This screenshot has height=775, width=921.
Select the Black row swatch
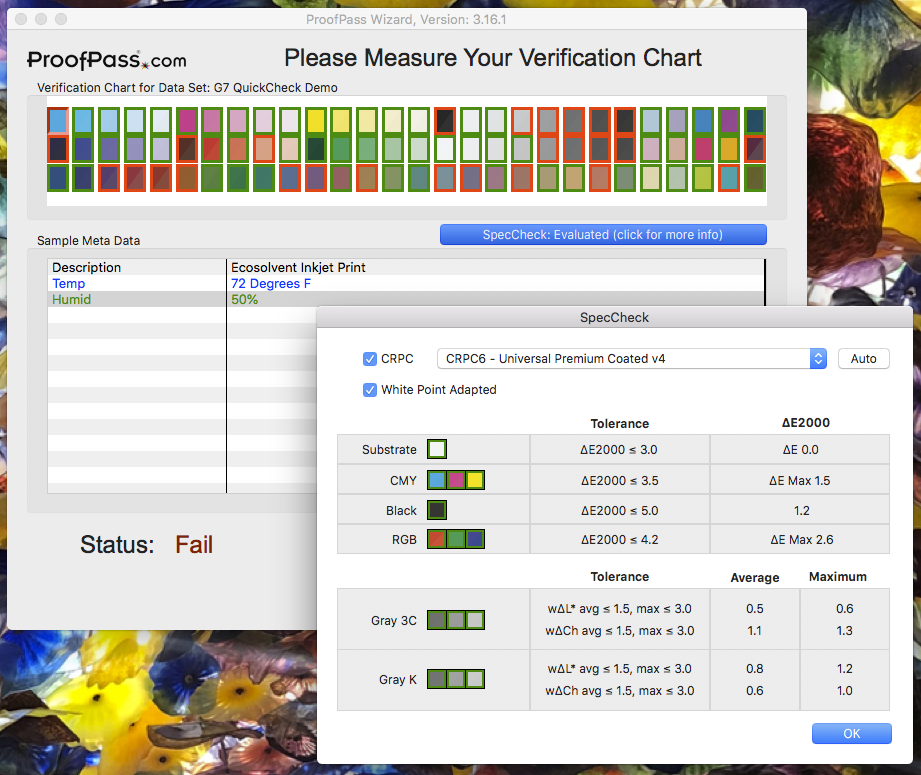click(x=436, y=510)
